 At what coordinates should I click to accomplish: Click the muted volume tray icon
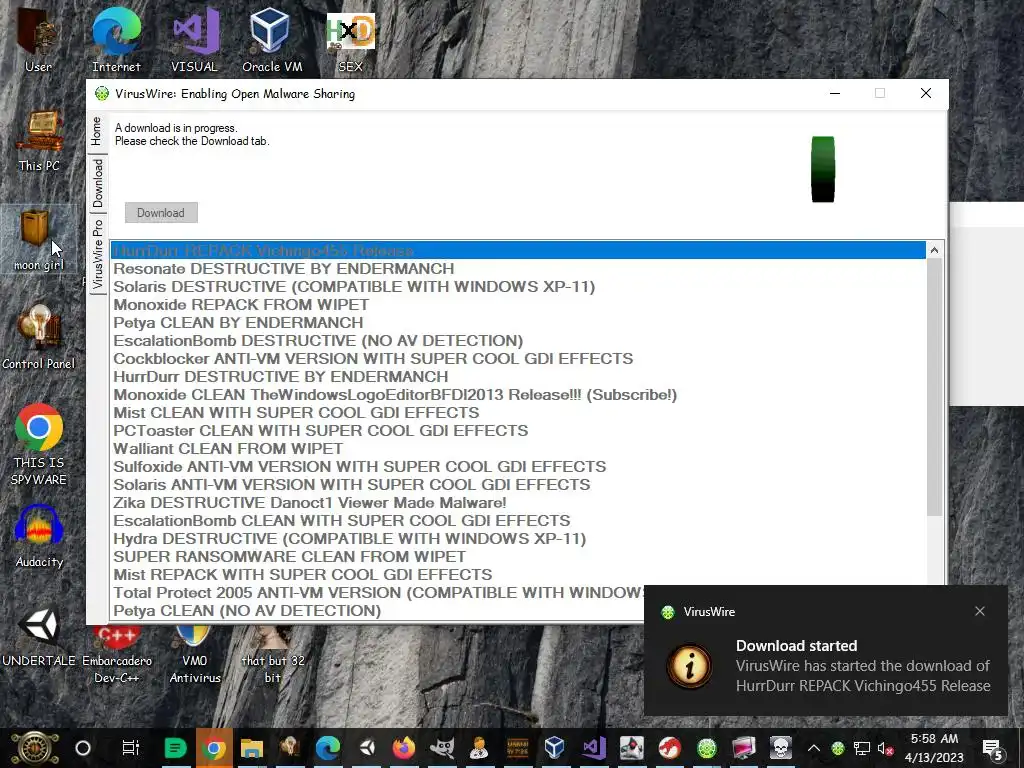tap(886, 748)
